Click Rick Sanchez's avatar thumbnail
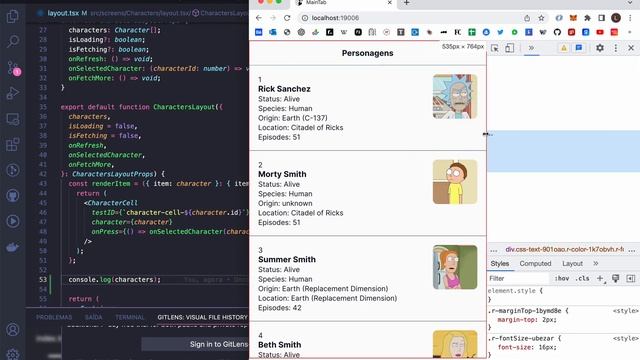 tap(455, 96)
